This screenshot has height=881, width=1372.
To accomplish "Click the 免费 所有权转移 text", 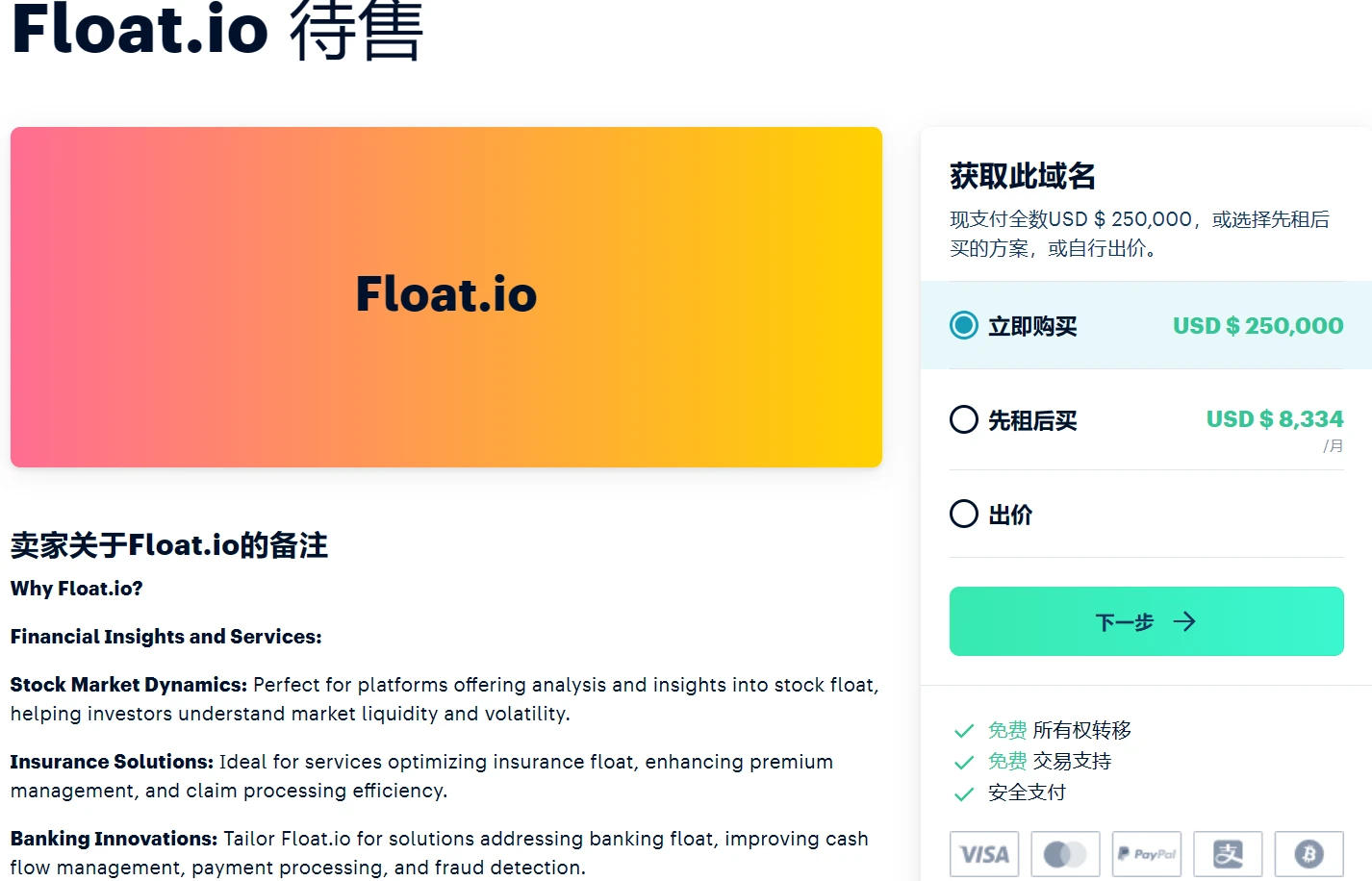I will pyautogui.click(x=1059, y=731).
